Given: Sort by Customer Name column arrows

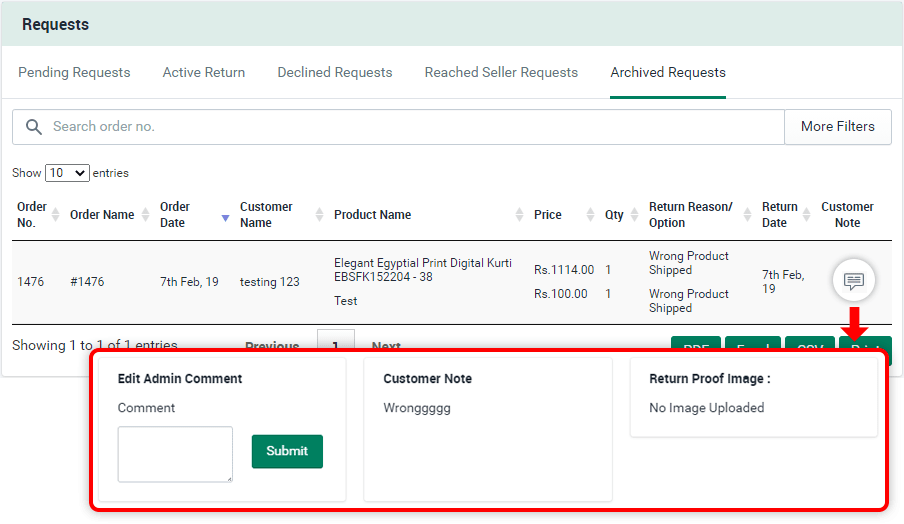Looking at the screenshot, I should [x=320, y=215].
